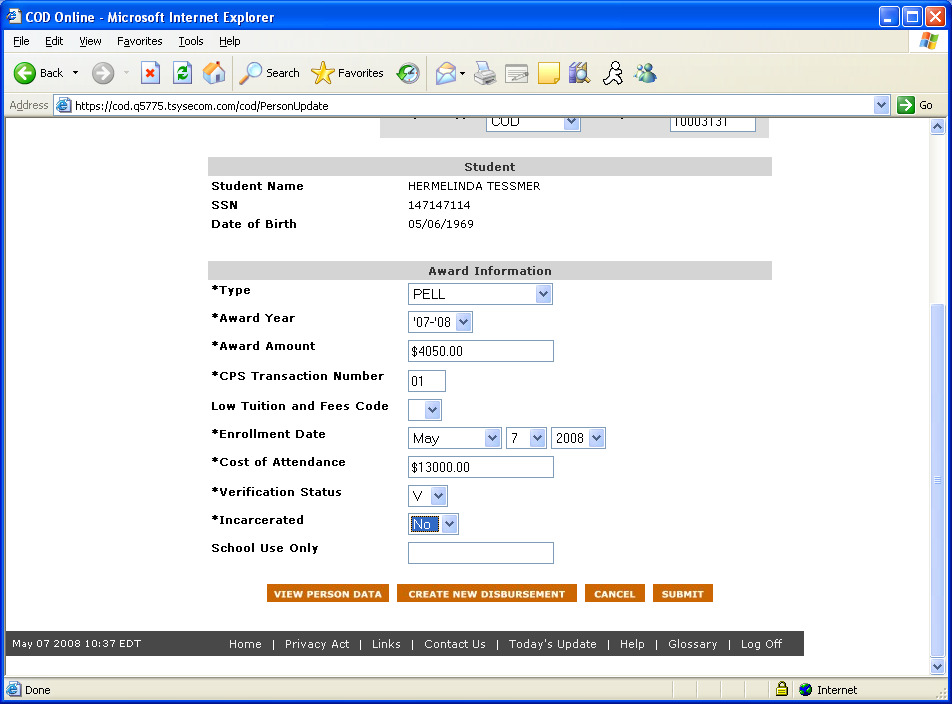Open the History clock icon
Screen dimensions: 952x704
pos(407,73)
